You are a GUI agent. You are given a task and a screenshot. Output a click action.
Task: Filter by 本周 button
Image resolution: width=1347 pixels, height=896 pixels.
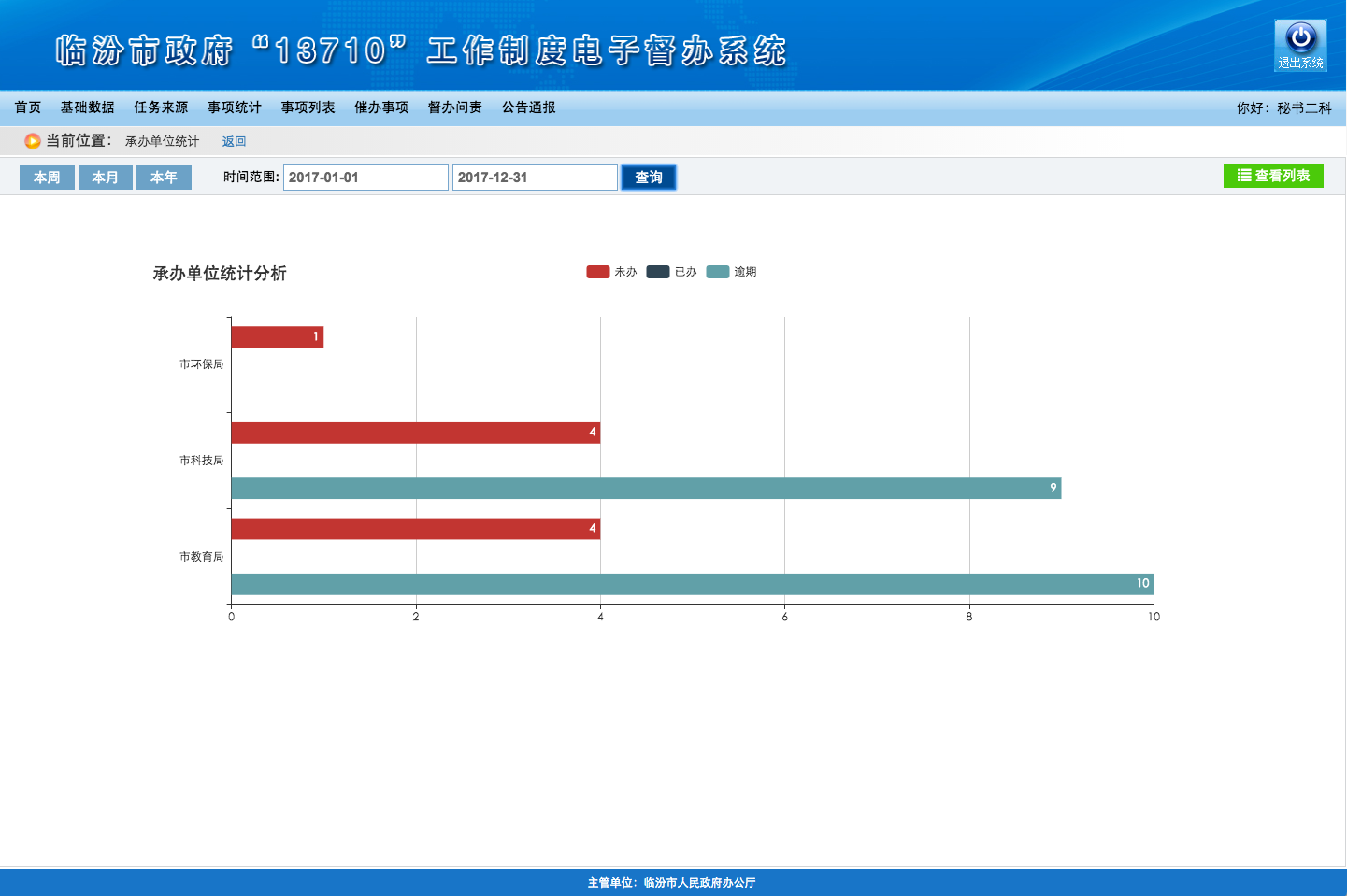coord(47,178)
